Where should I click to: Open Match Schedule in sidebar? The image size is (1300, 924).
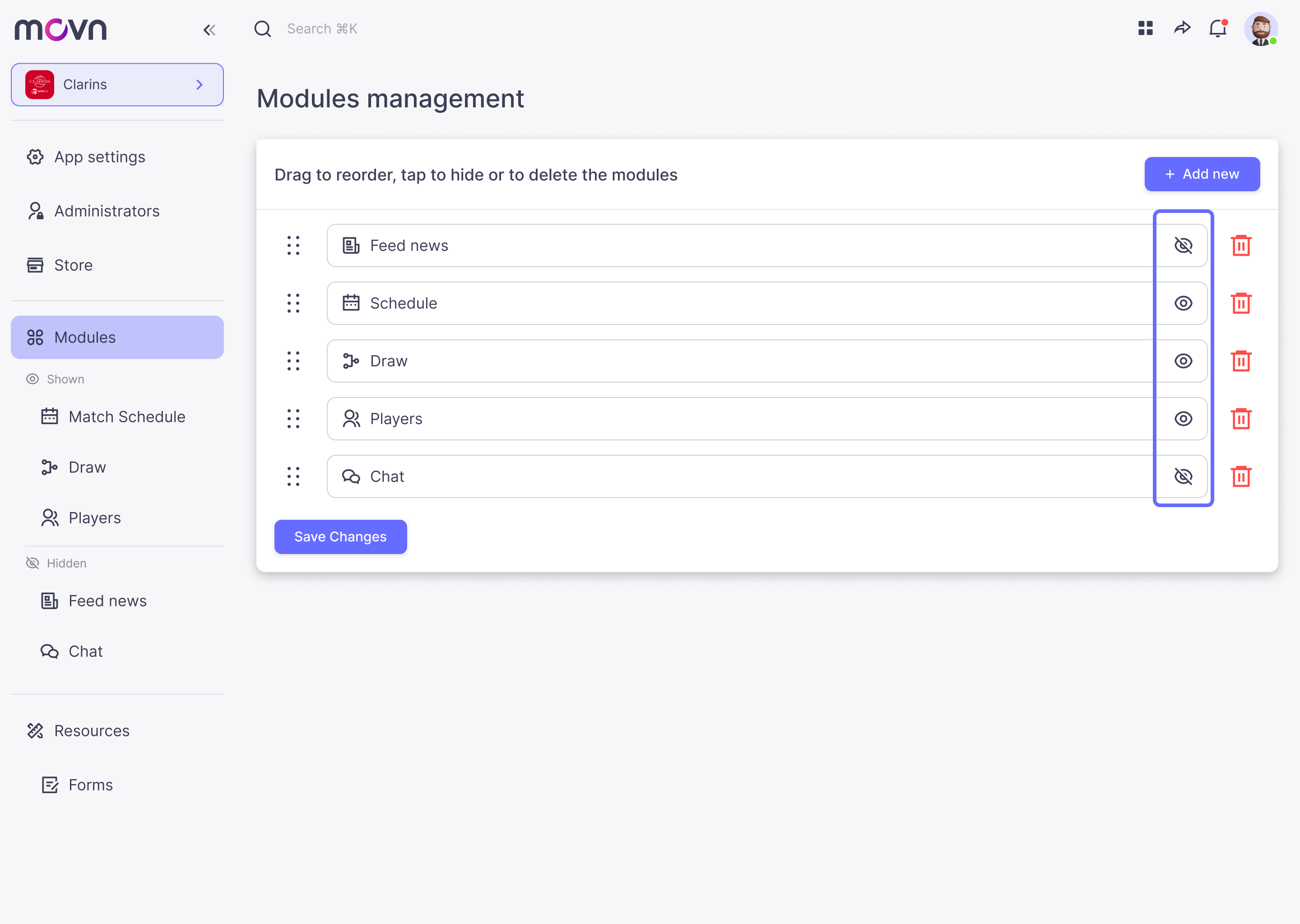127,417
